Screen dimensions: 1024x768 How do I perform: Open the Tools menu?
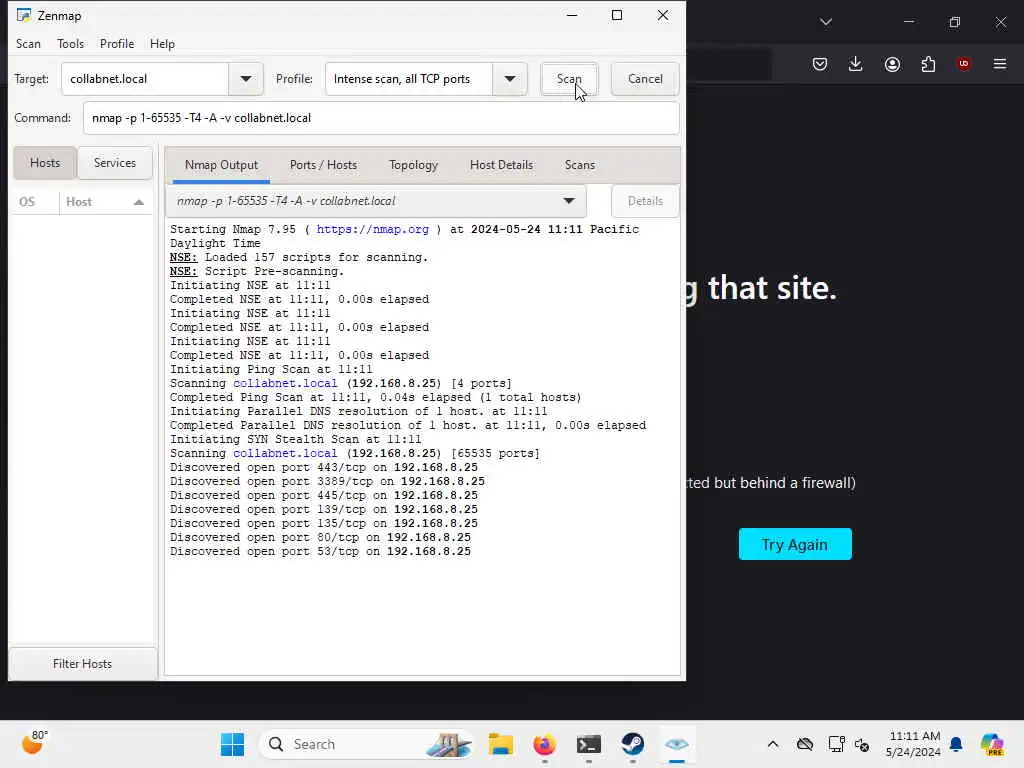tap(70, 44)
